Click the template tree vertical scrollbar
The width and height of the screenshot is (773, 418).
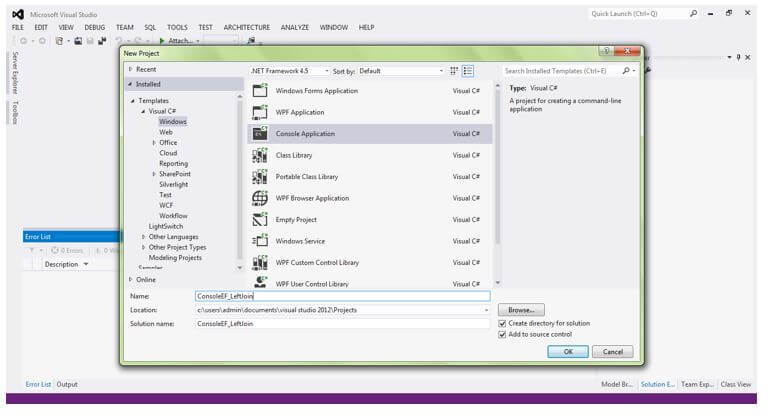240,182
